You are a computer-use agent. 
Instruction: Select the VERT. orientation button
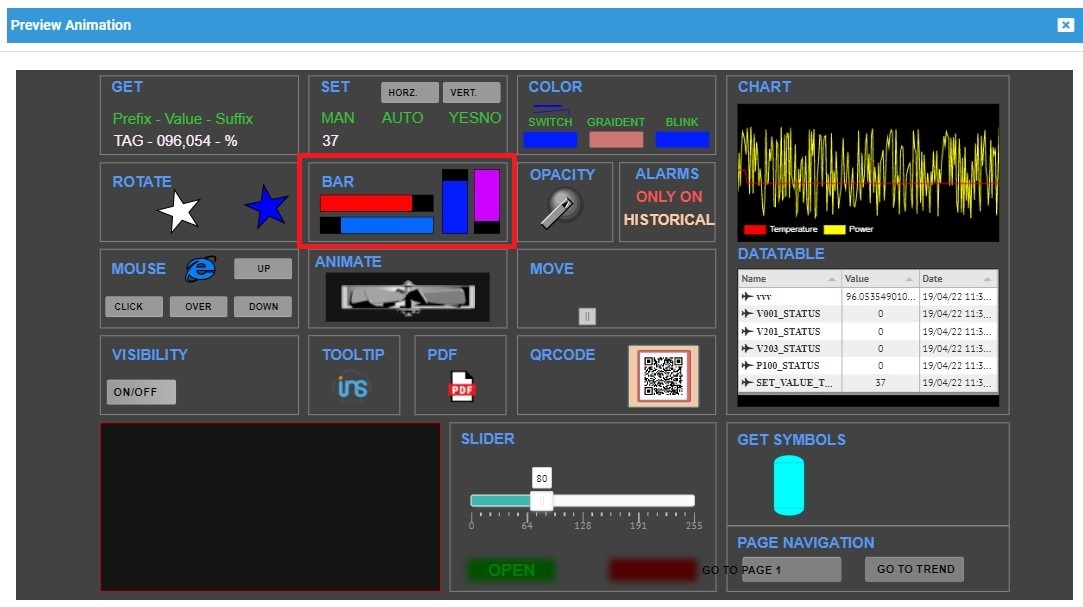point(471,93)
